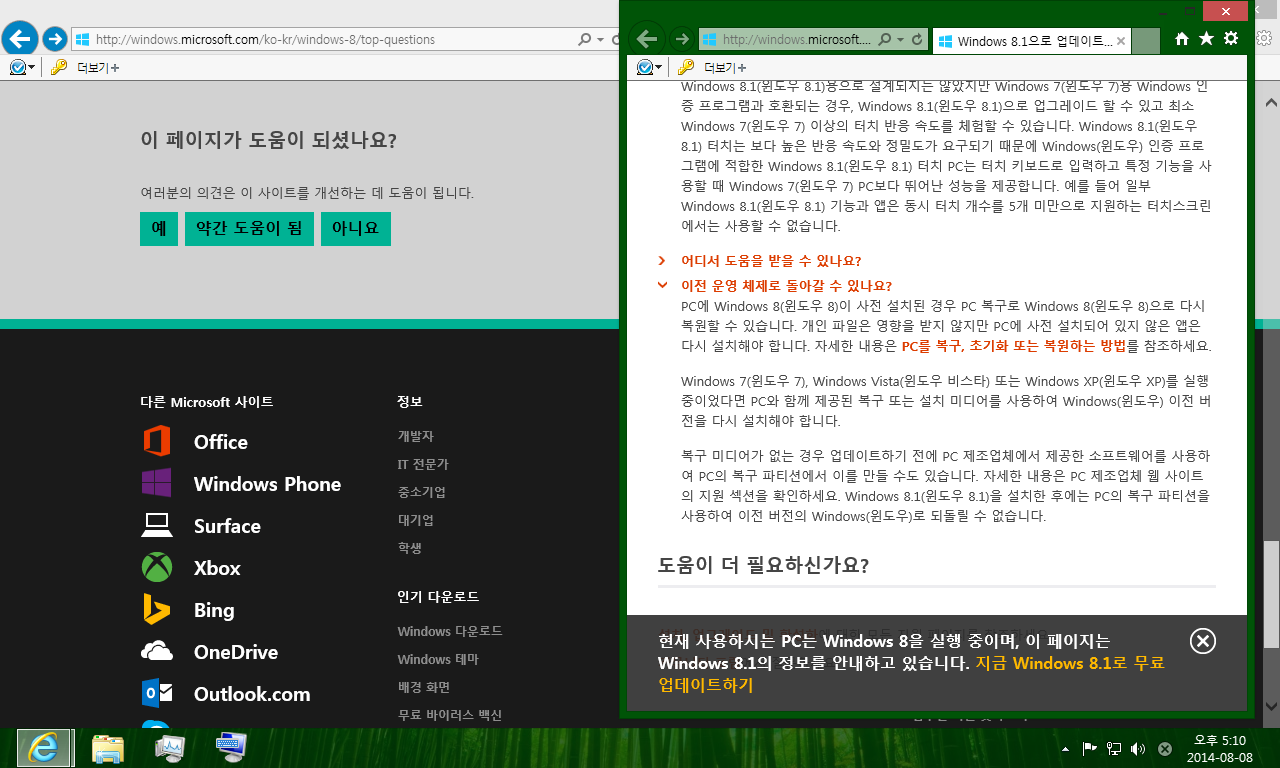Go forward in the front IE window

point(682,40)
